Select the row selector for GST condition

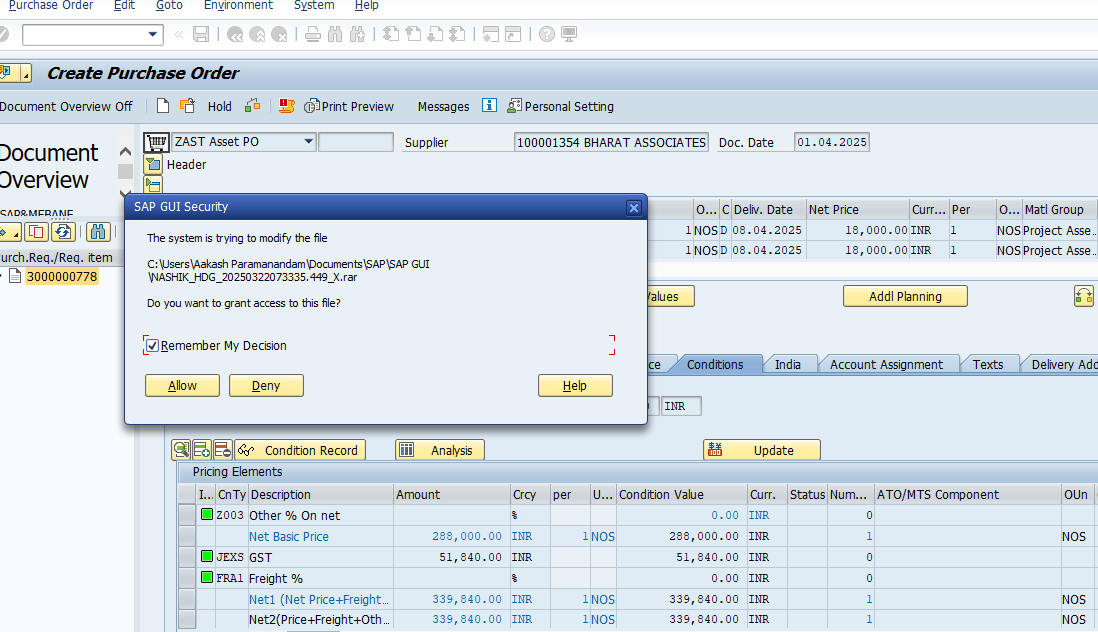click(187, 557)
